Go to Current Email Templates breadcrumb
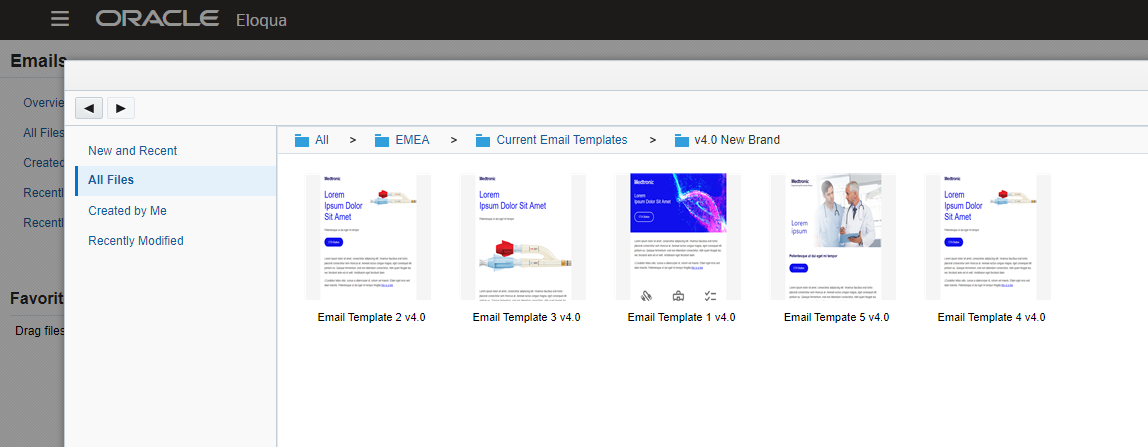 pyautogui.click(x=561, y=140)
